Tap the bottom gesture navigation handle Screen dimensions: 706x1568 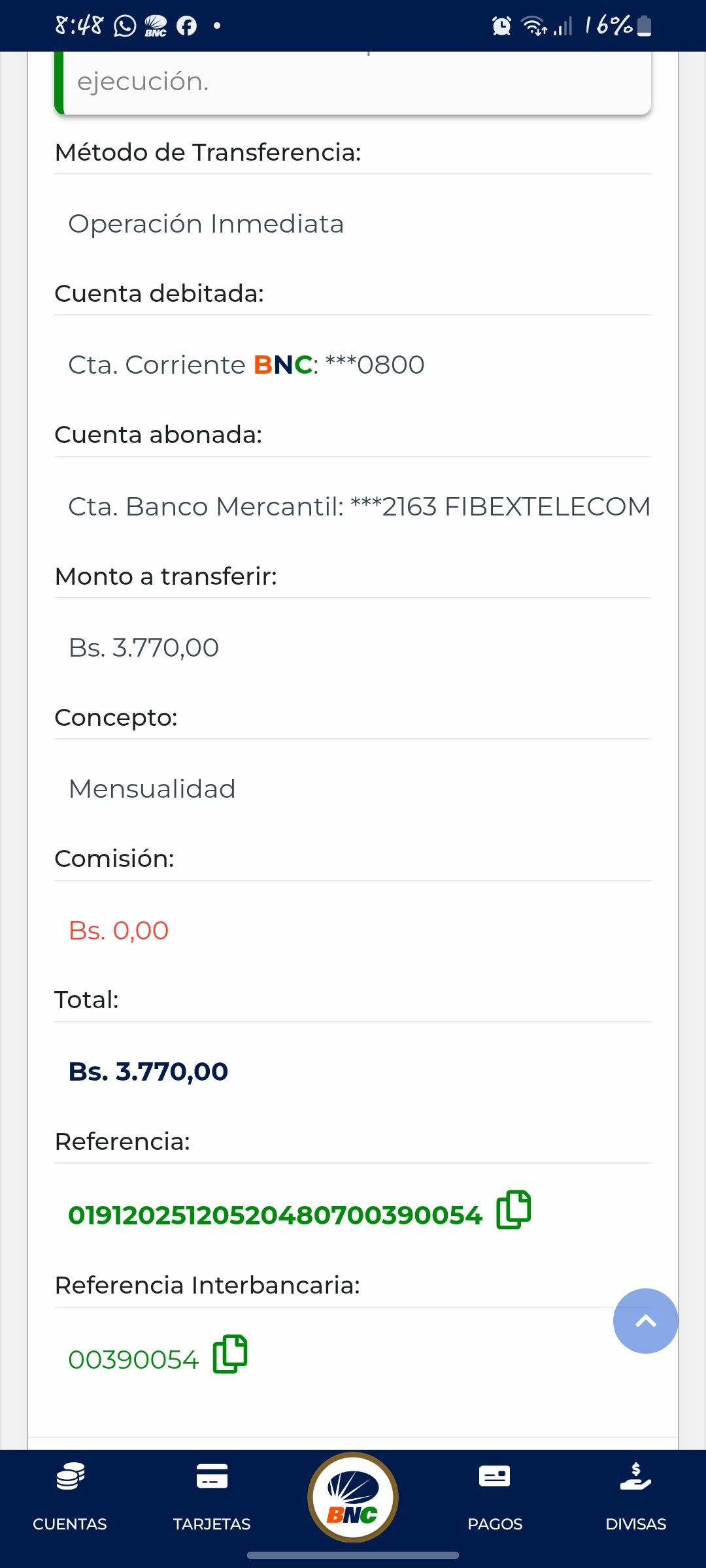[x=353, y=1556]
